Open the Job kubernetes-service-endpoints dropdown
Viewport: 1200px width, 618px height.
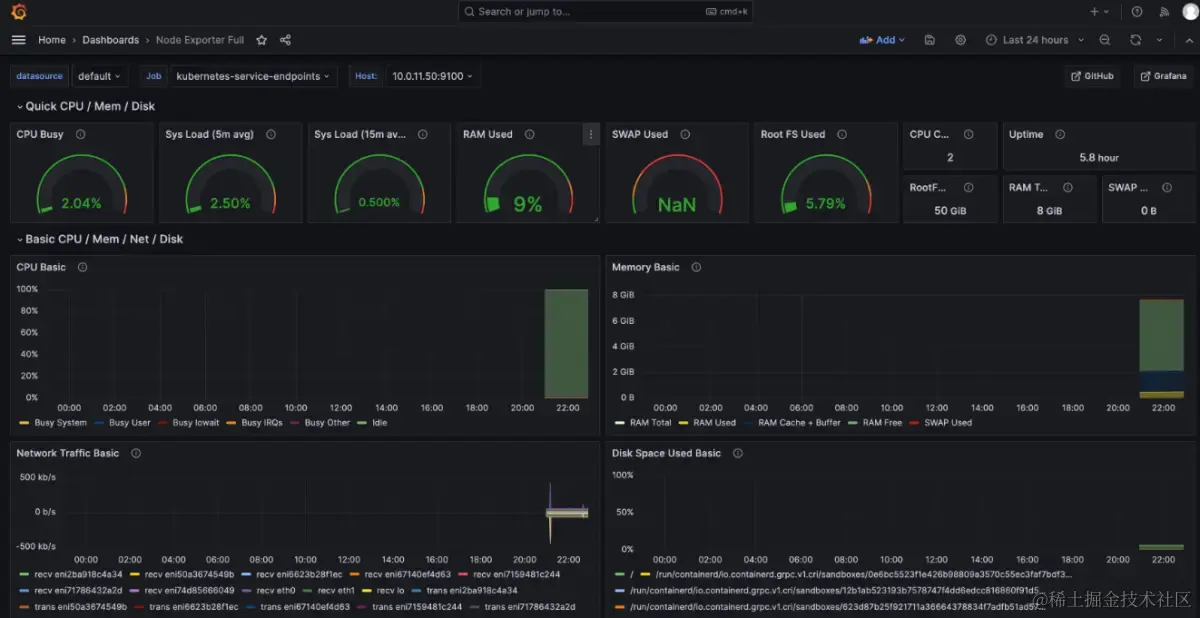[x=253, y=76]
